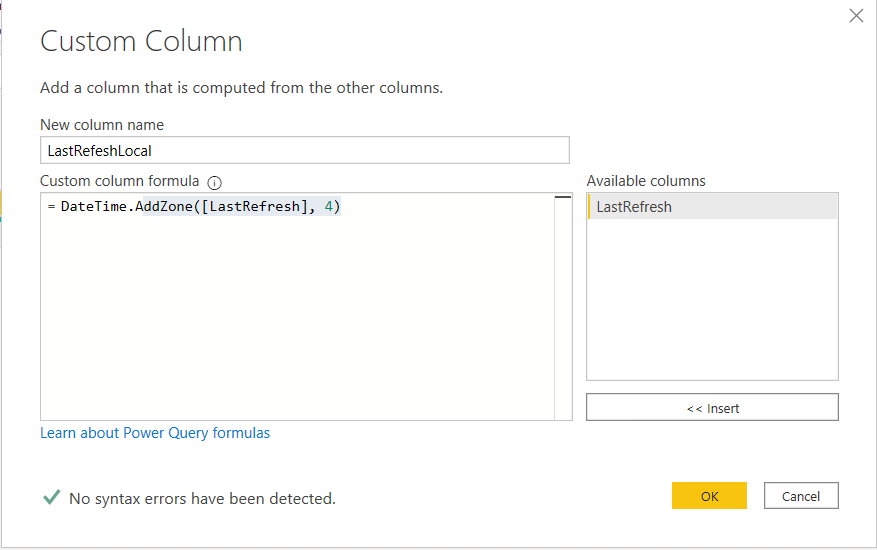Screen dimensions: 877x550
Task: Place cursor on DateTime in the formula
Action: [x=94, y=206]
